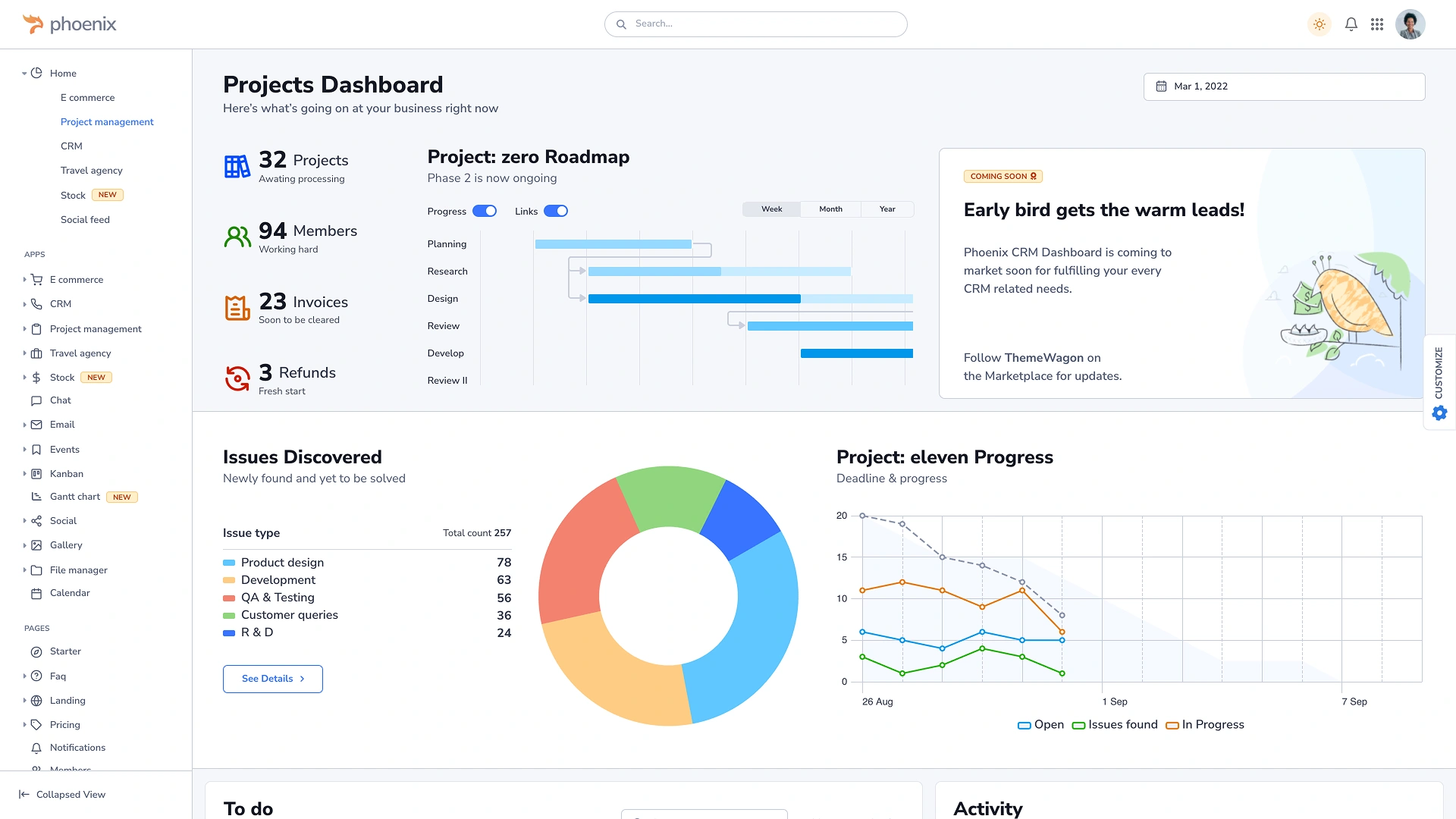Screen dimensions: 1456x819
Task: Click the Refunds circular arrow icon
Action: click(237, 378)
